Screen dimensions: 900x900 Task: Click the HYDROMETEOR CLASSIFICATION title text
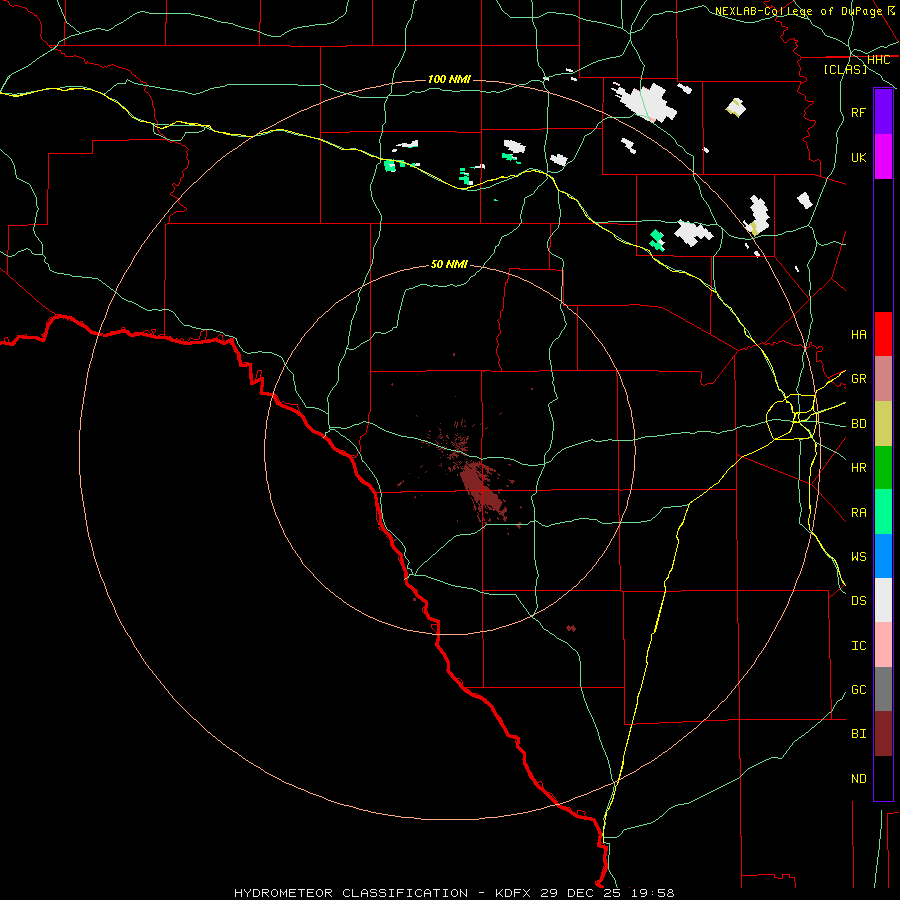point(351,893)
